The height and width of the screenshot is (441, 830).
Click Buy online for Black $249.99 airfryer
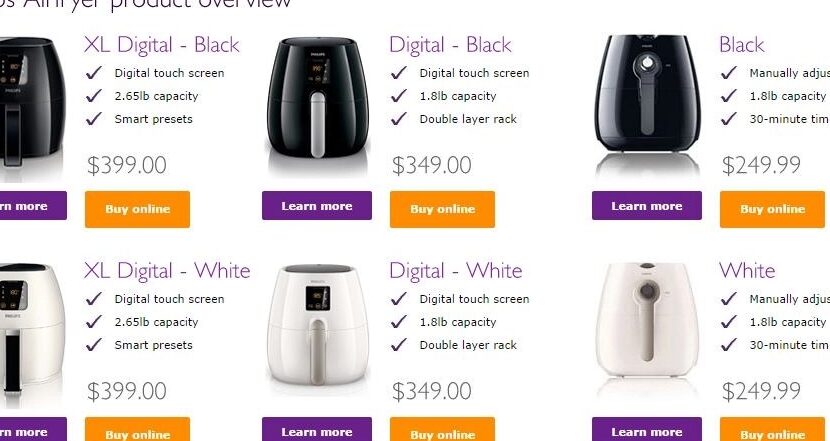click(x=772, y=209)
